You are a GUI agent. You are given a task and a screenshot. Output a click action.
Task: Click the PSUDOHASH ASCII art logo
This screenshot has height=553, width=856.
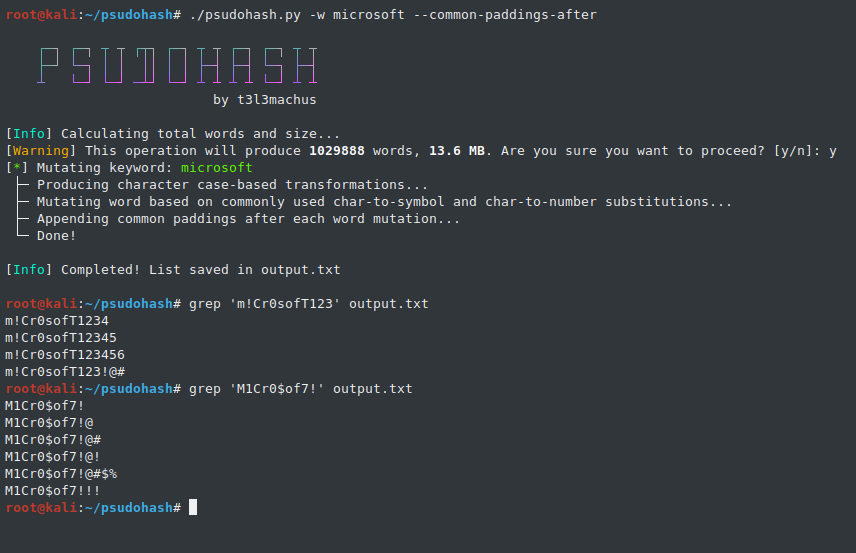[x=178, y=65]
